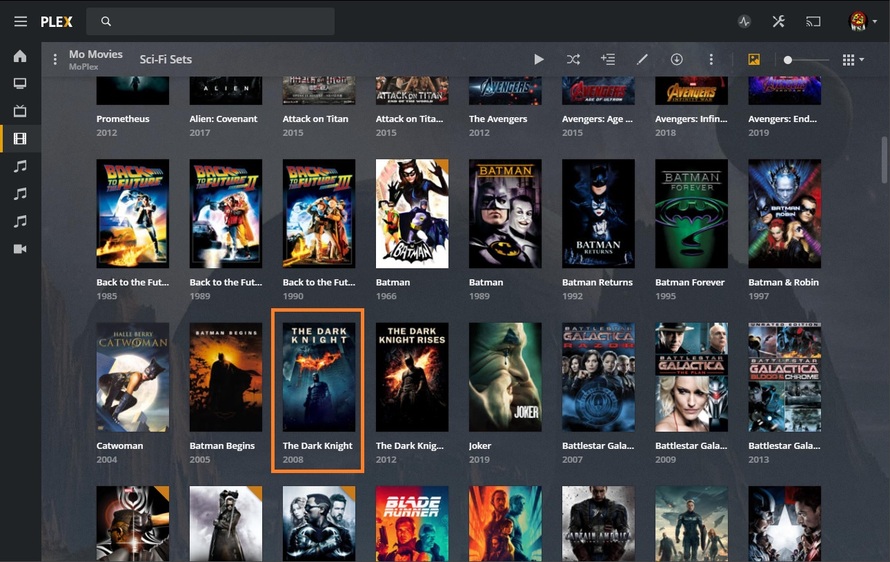Open library options dots beside Mo Movies
Image resolution: width=890 pixels, height=562 pixels.
(x=54, y=59)
